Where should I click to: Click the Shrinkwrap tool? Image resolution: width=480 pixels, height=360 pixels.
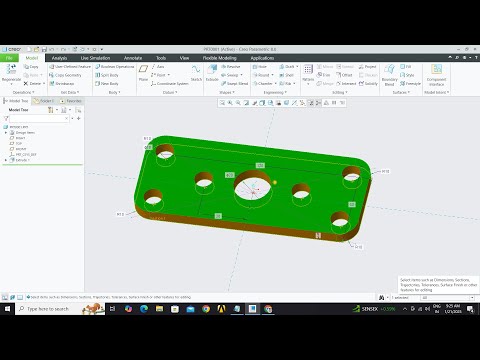[62, 83]
